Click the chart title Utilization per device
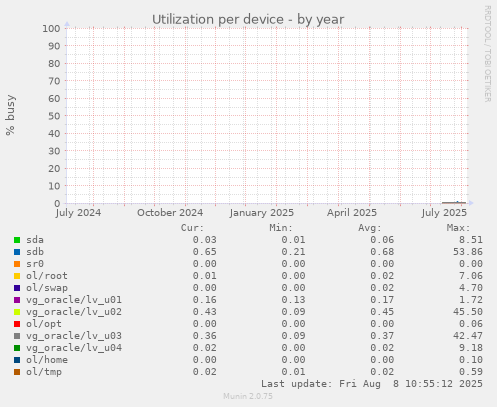Image resolution: width=497 pixels, height=407 pixels. tap(248, 19)
